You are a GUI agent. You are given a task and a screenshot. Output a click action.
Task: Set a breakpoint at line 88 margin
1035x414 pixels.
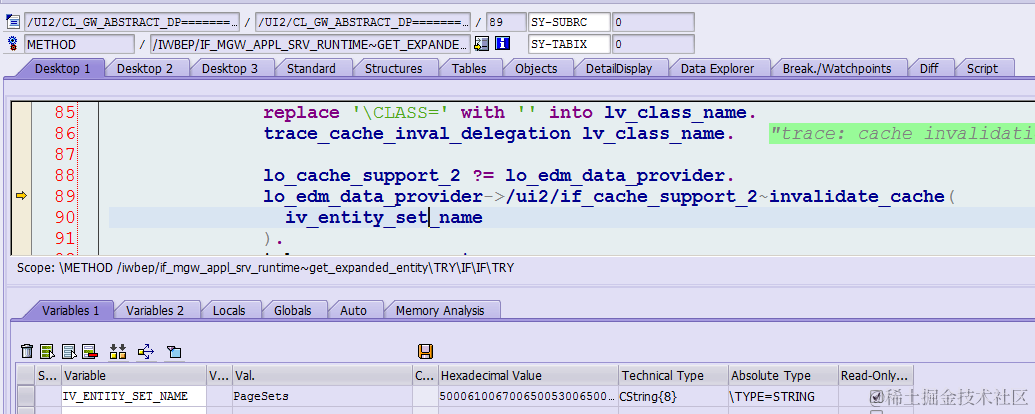pos(21,175)
